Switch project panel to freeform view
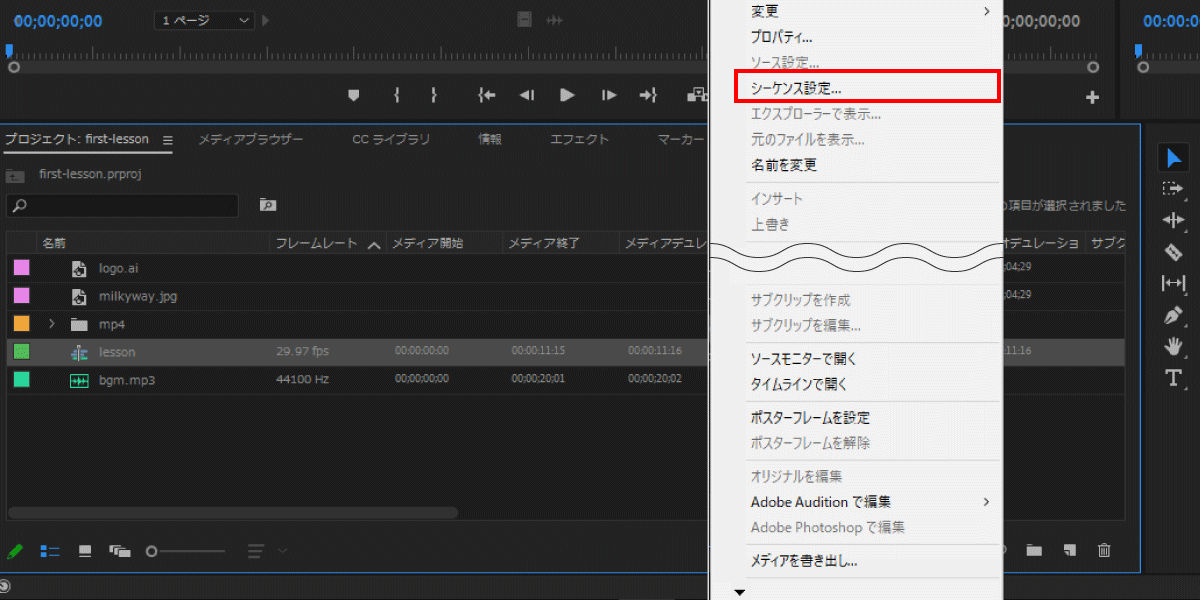 120,551
